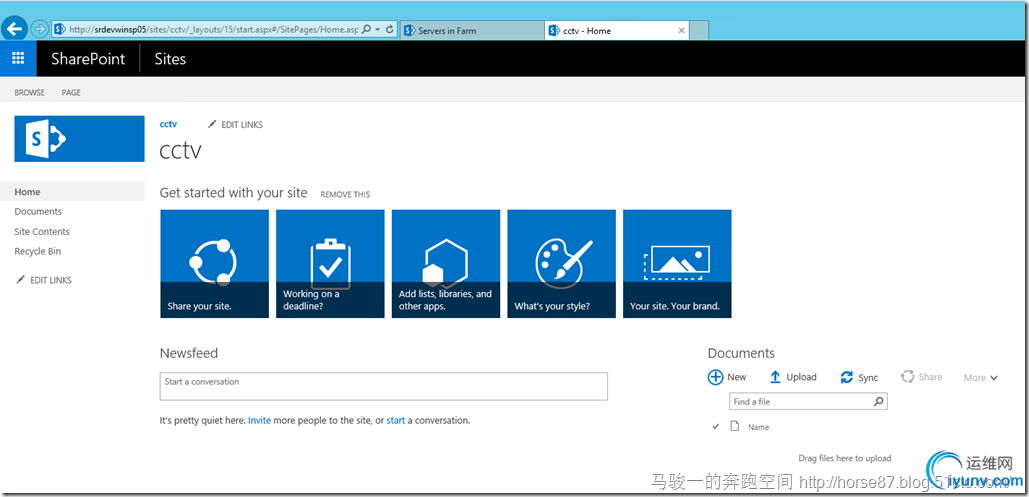Click the Share label in Documents
Screen dimensions: 1029x497
pyautogui.click(x=930, y=377)
